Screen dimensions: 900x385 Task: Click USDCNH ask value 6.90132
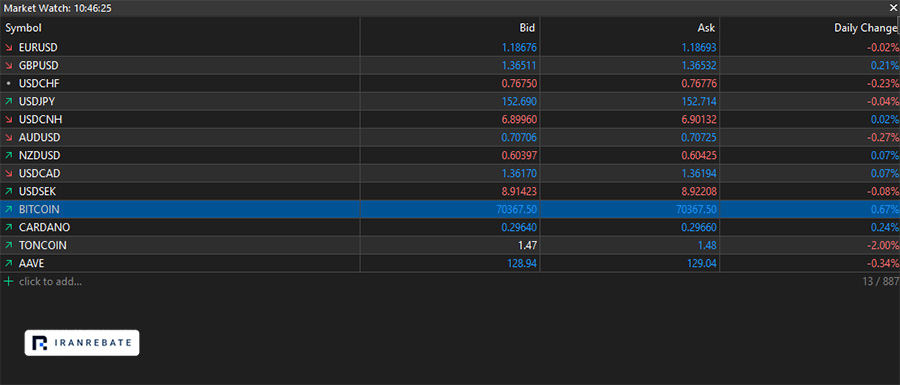(x=699, y=120)
